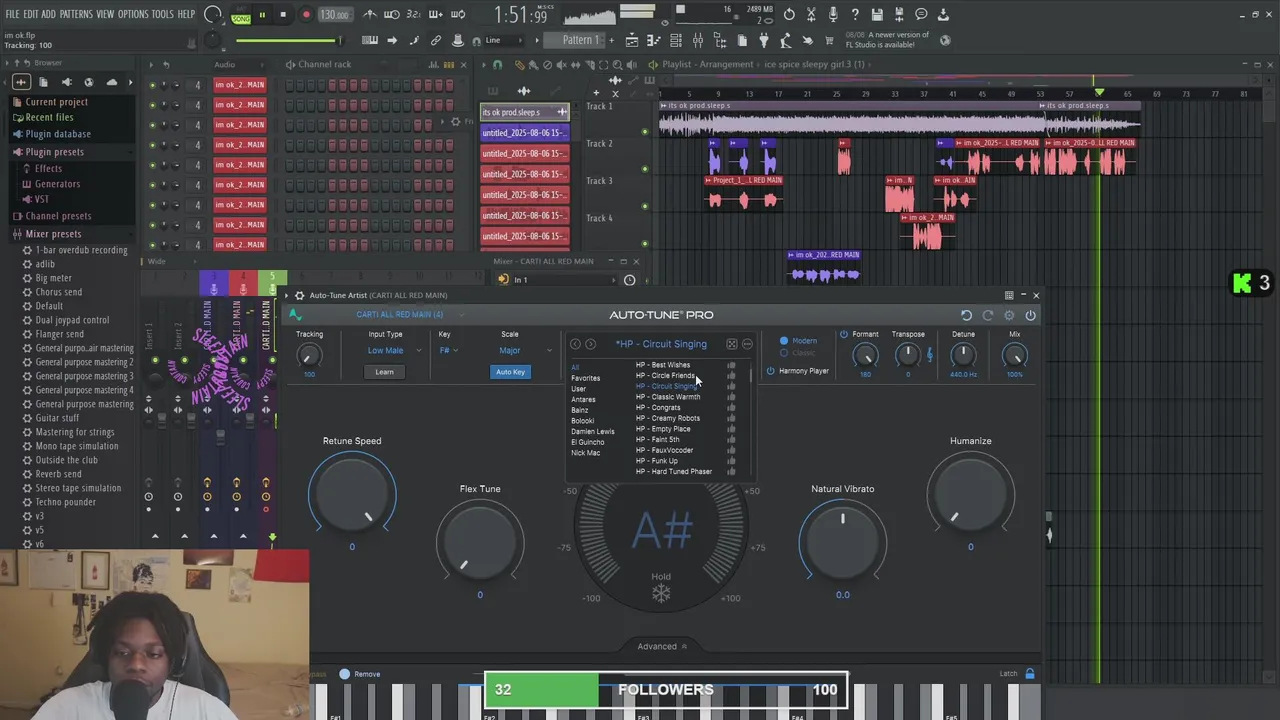
Task: Go to previous Auto-Tune preset arrow
Action: point(575,344)
